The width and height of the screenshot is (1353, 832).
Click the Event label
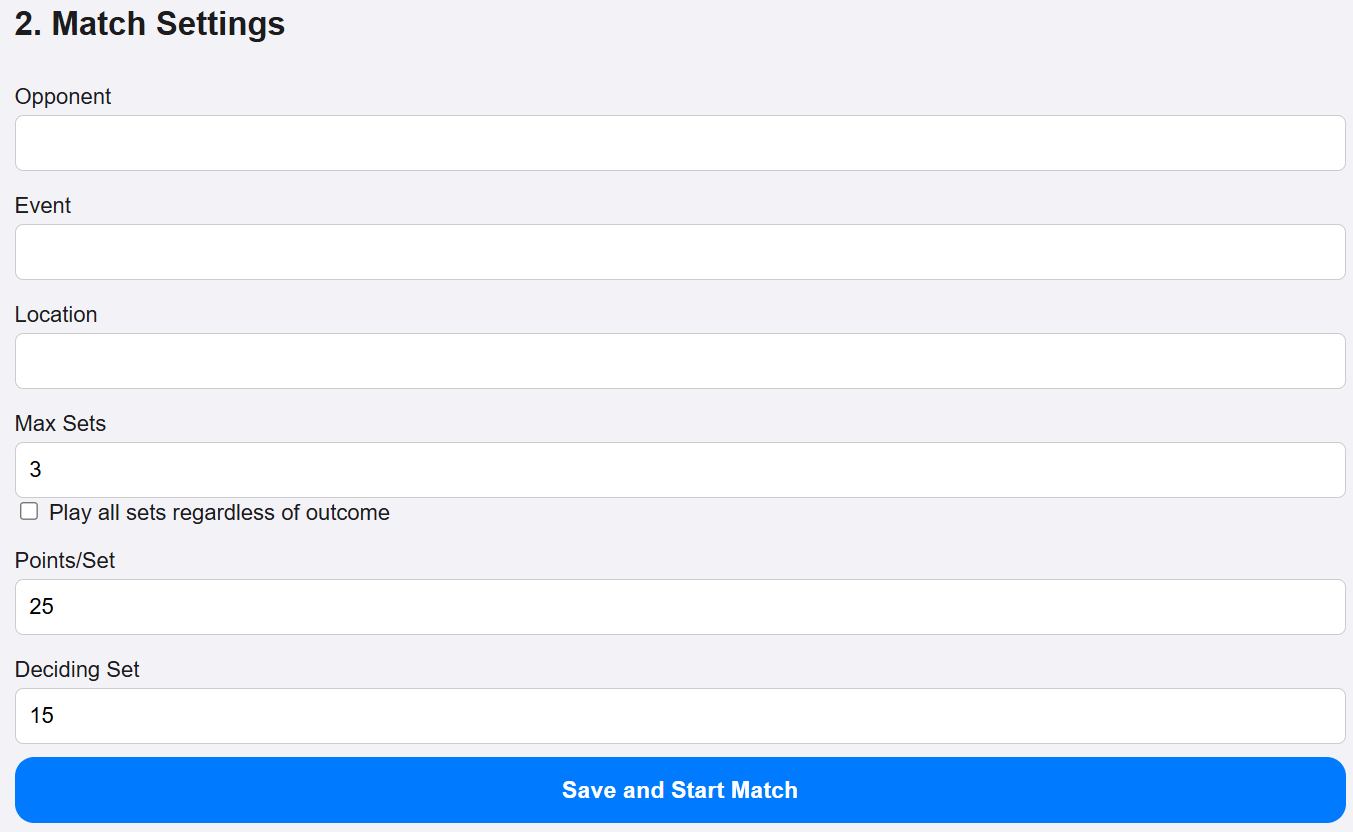click(x=43, y=205)
